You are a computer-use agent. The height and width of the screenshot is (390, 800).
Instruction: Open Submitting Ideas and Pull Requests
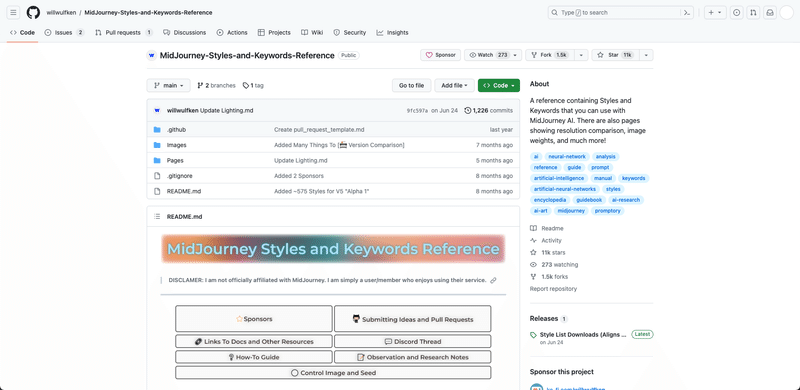point(413,319)
